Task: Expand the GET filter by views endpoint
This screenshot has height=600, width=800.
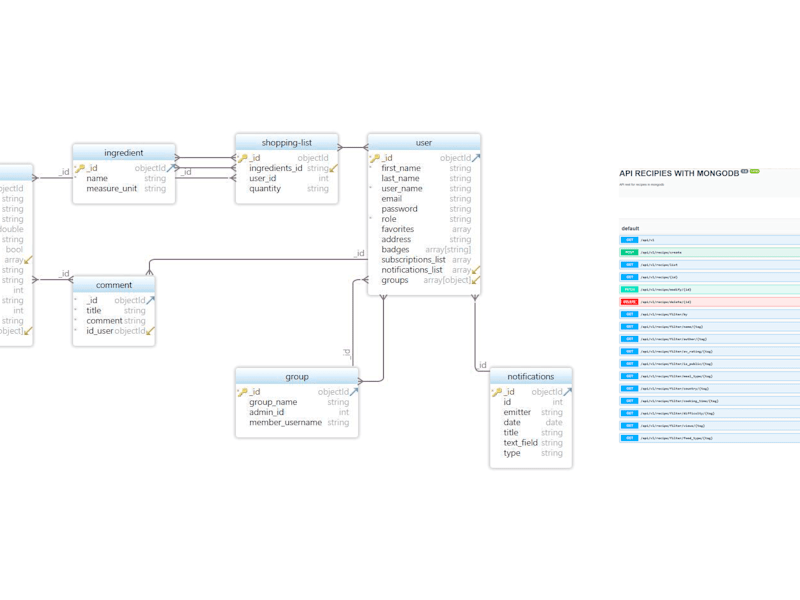Action: pos(710,426)
